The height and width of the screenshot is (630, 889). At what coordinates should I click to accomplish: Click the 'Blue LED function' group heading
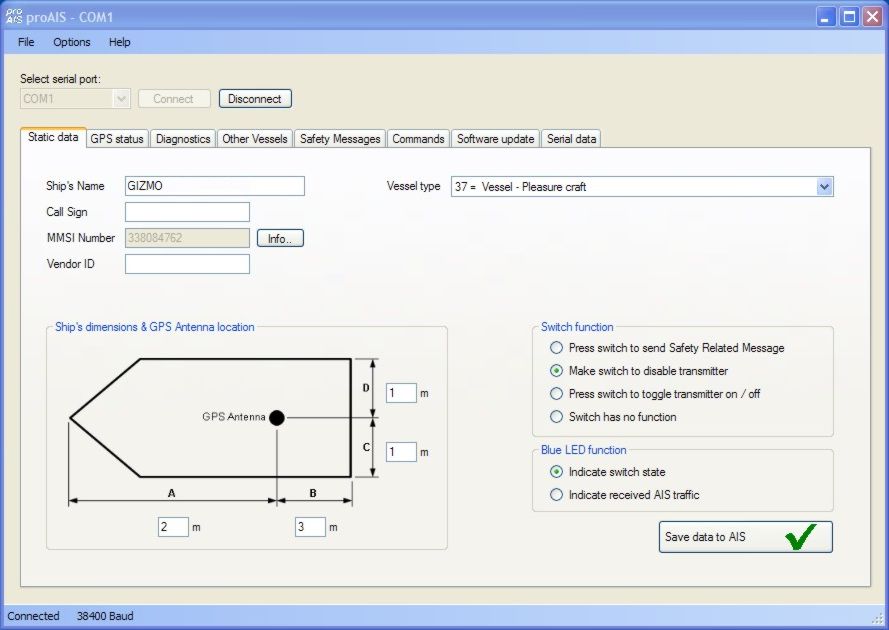click(583, 450)
